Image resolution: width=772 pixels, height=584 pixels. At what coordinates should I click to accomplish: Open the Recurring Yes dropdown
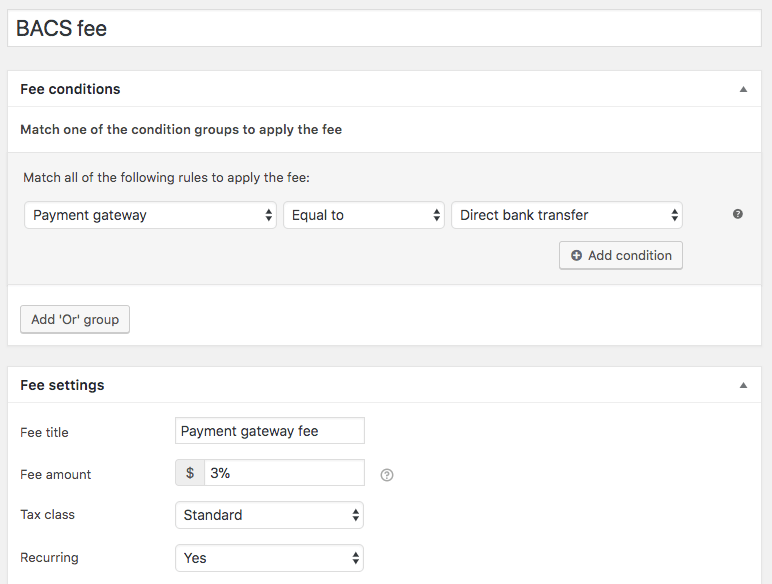coord(269,558)
